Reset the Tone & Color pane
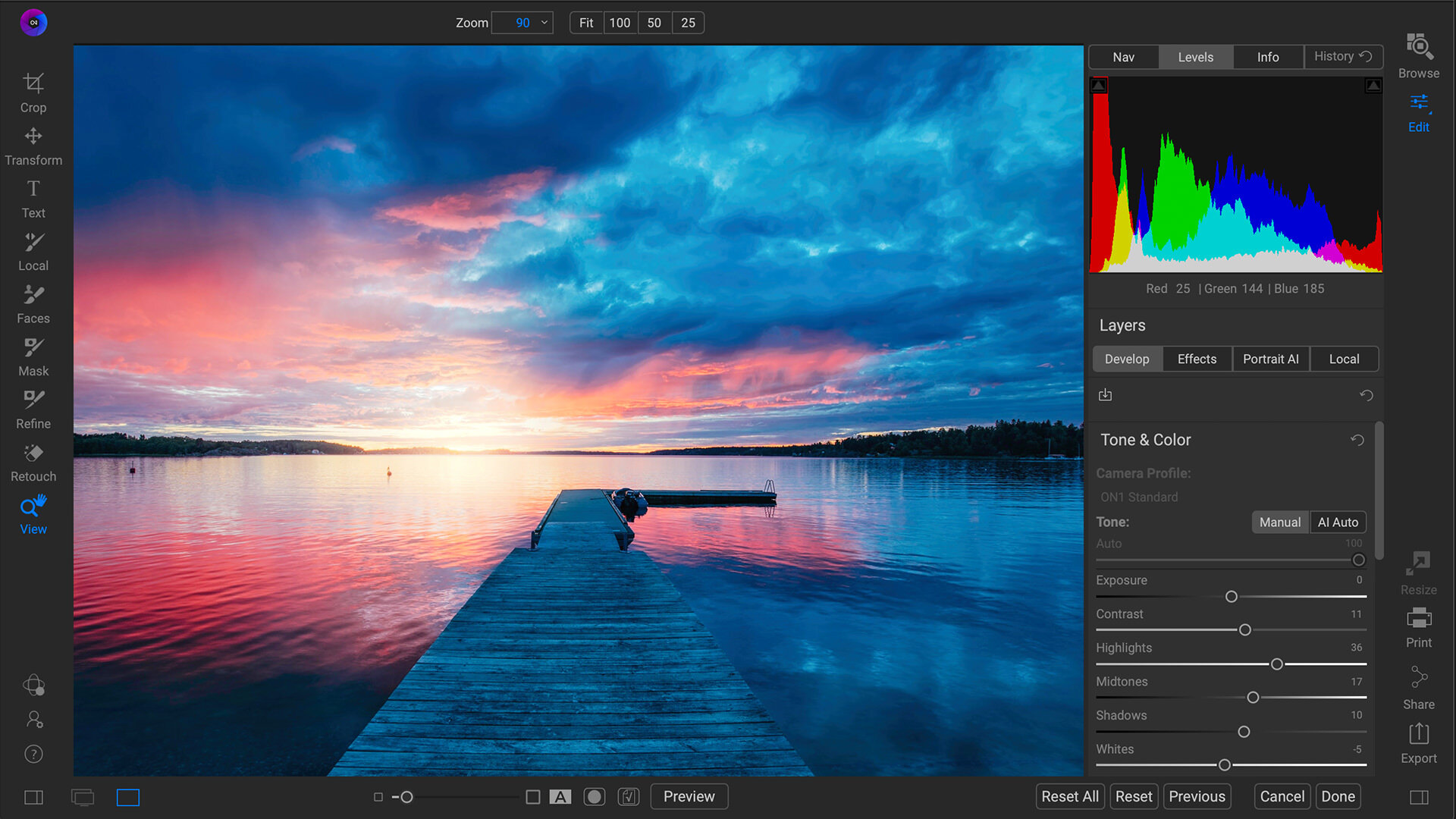 point(1357,440)
